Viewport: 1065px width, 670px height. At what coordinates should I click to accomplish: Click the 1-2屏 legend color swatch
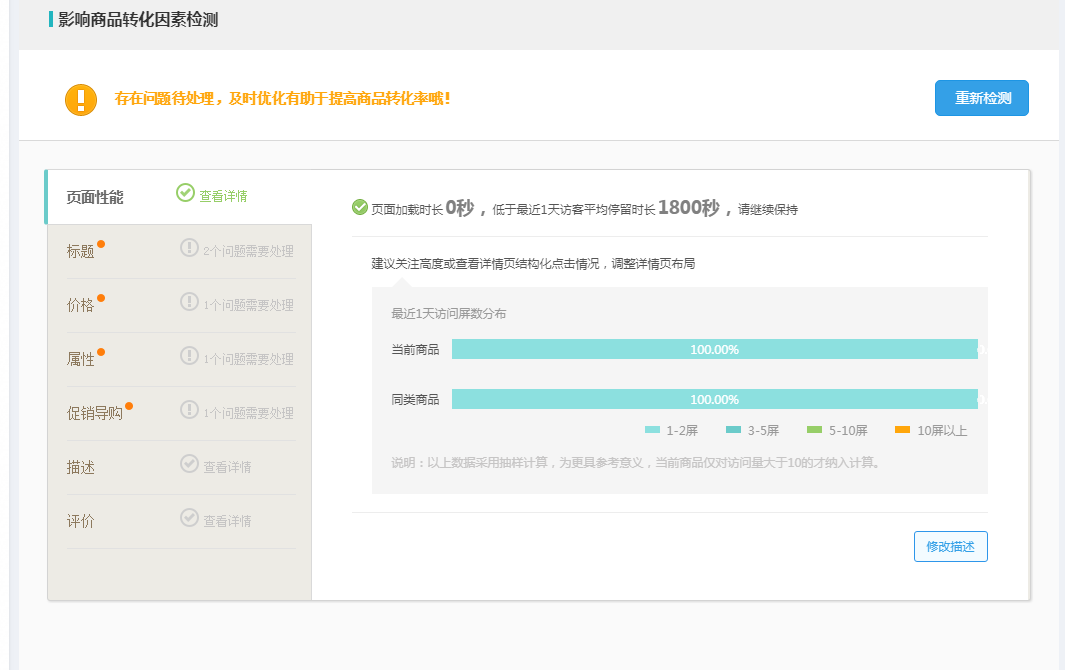click(652, 430)
